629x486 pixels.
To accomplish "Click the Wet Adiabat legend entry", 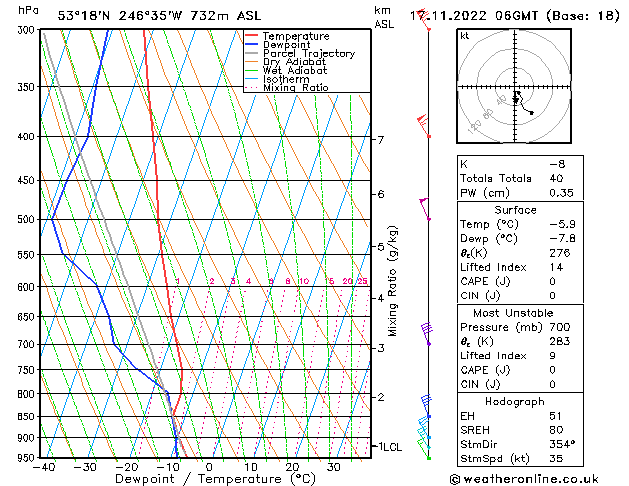I will click(286, 70).
